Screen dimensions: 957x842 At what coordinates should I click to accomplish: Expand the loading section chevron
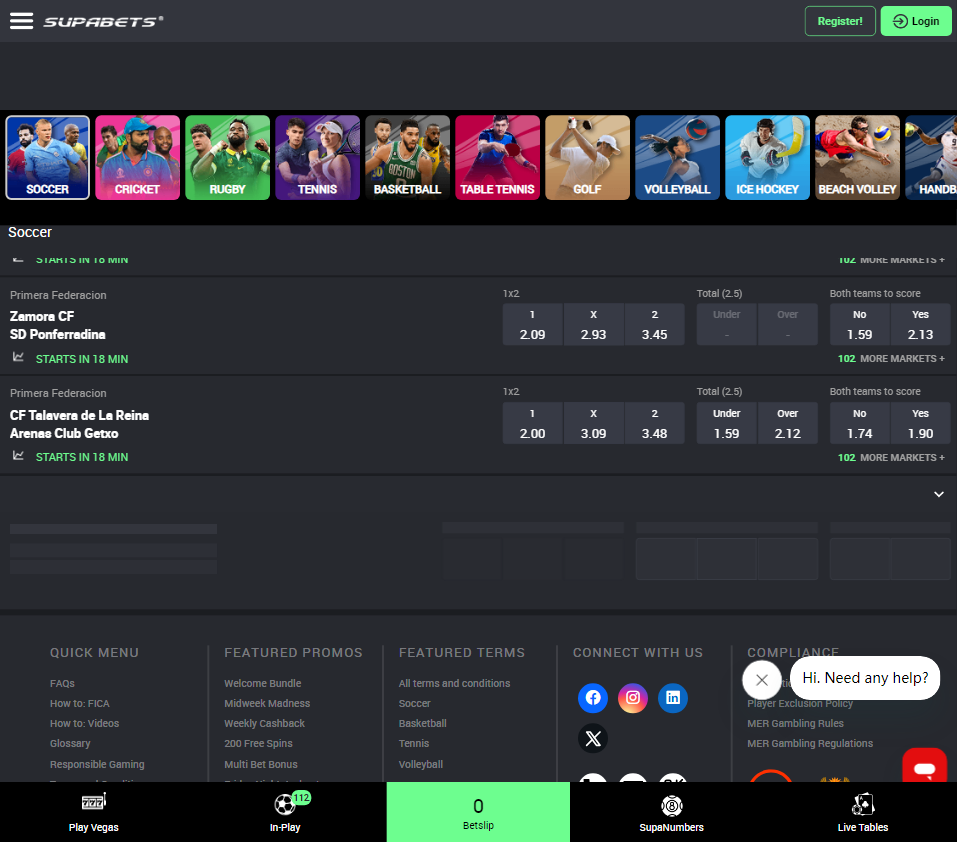(939, 494)
